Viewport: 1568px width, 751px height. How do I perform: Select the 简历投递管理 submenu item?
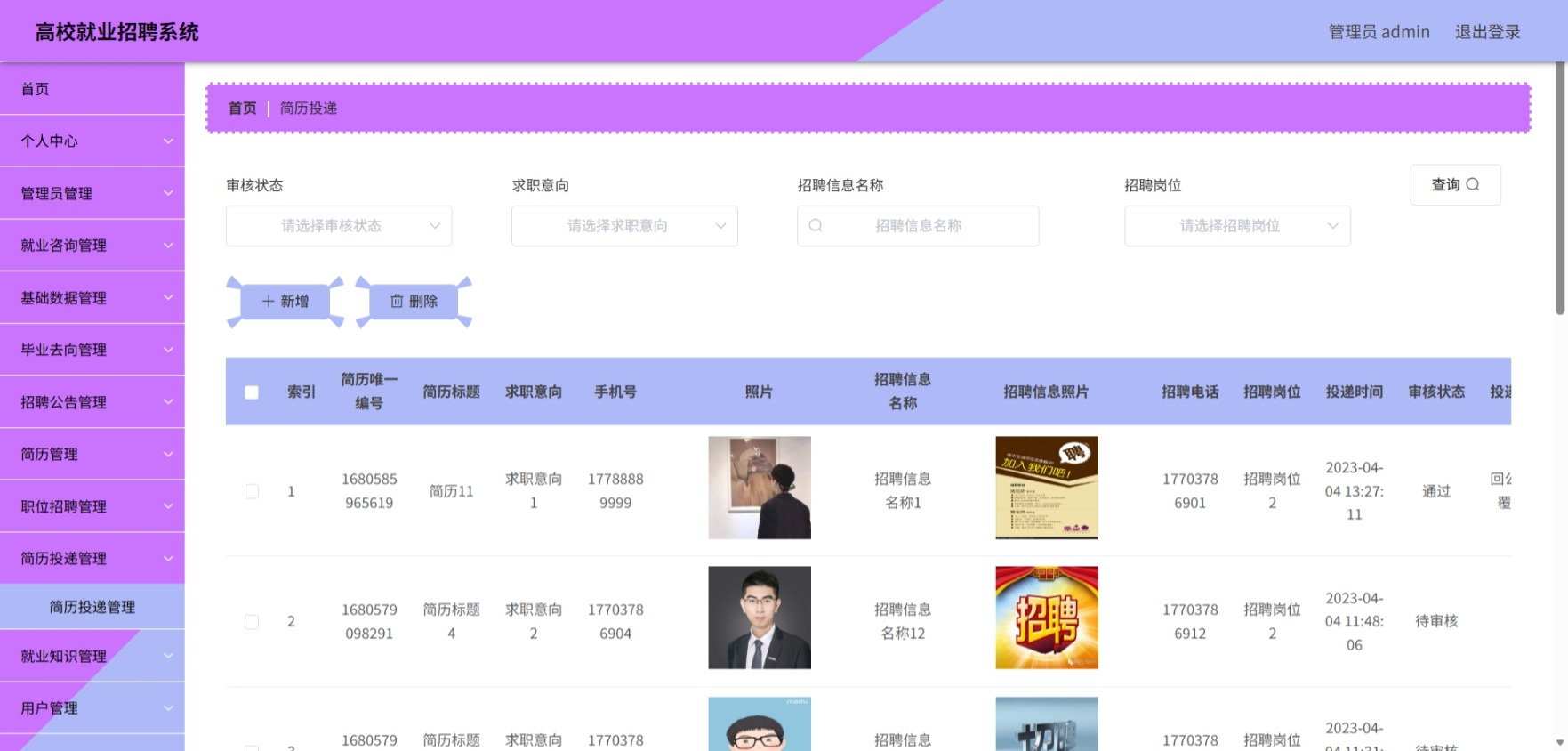point(92,607)
